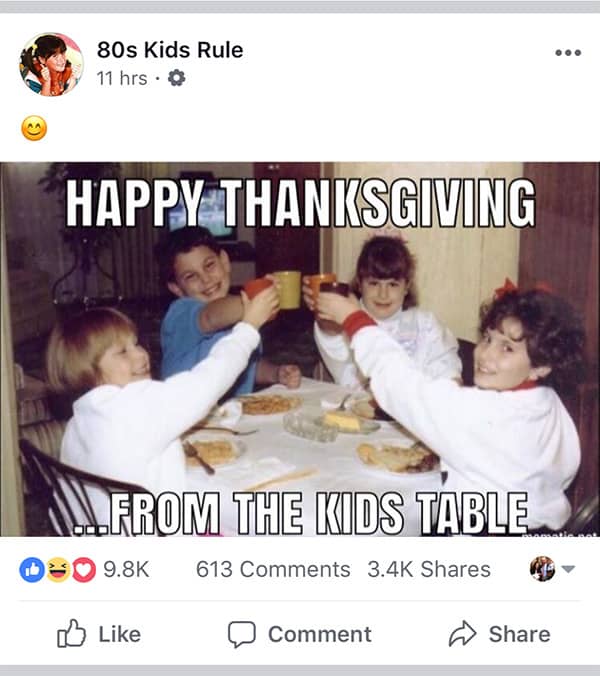600x676 pixels.
Task: Click the laughing Haha reaction icon
Action: point(58,570)
